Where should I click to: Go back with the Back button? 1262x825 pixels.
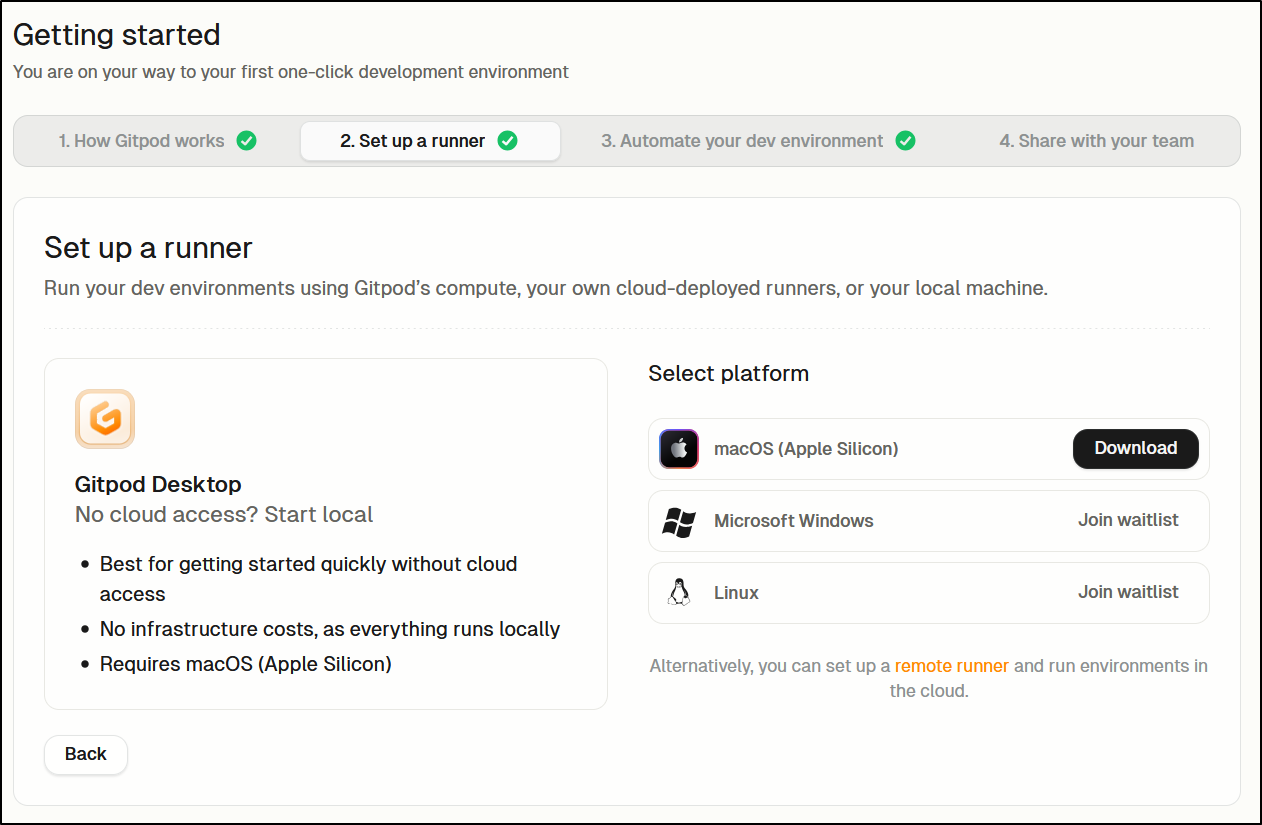click(86, 755)
